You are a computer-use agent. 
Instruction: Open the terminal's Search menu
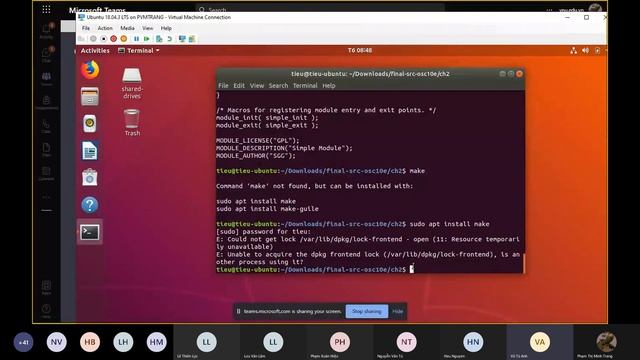[278, 86]
